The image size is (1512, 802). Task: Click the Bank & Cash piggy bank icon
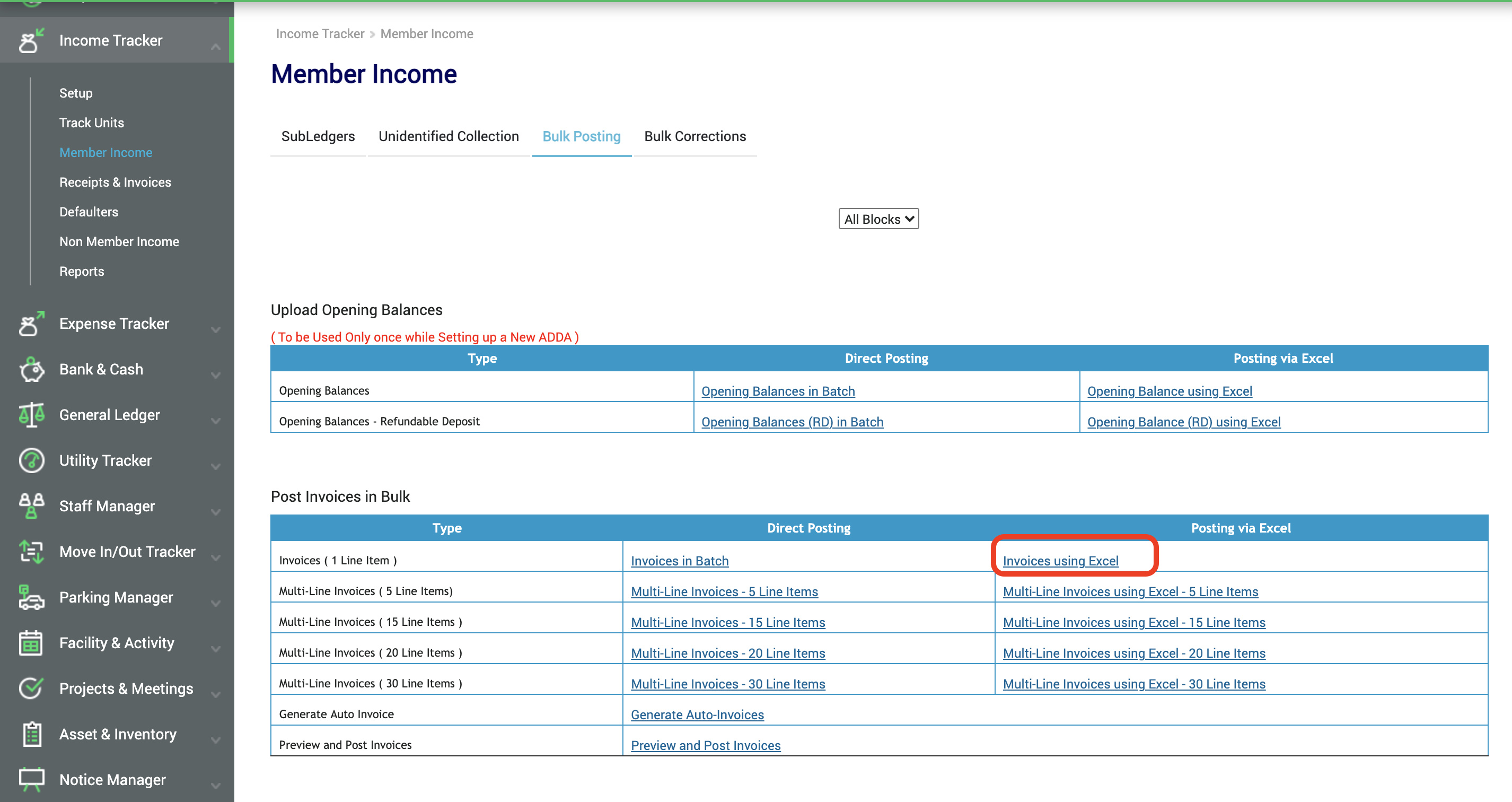[x=31, y=369]
